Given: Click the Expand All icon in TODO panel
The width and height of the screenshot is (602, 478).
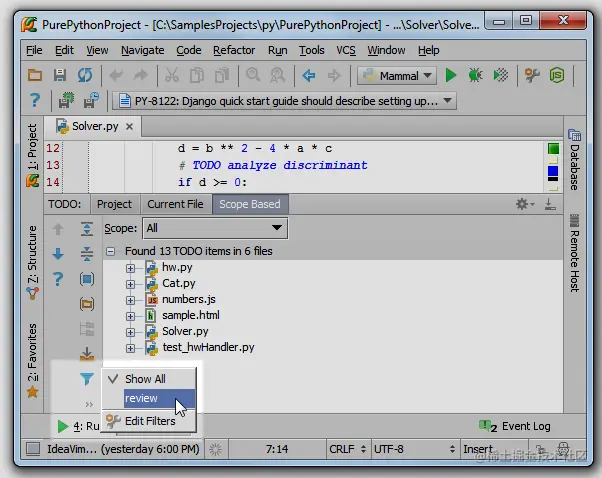Looking at the screenshot, I should click(87, 229).
